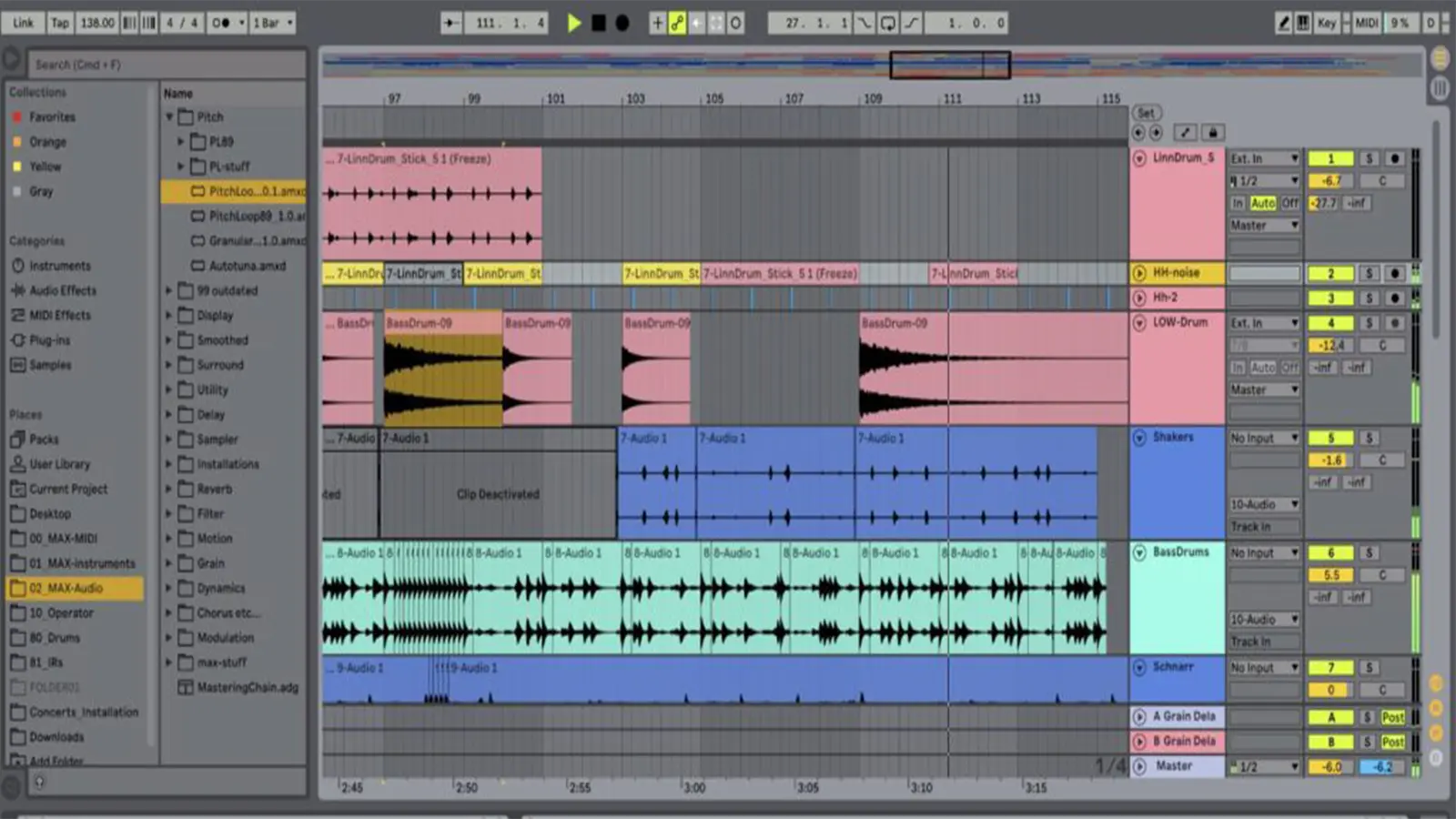This screenshot has width=1456, height=819.
Task: Select Orange collection
Action: coord(47,142)
